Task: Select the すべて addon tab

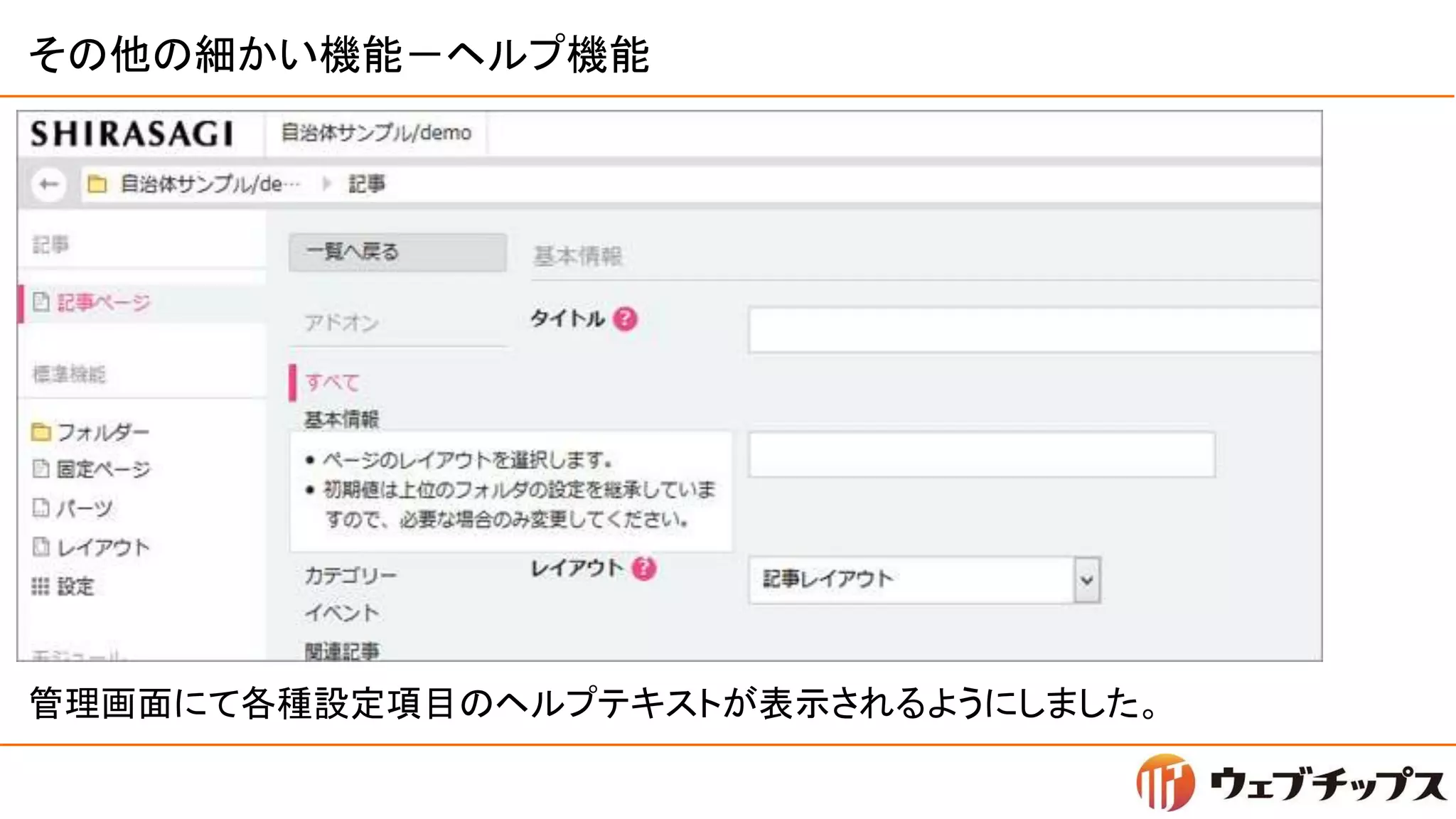Action: [x=332, y=382]
